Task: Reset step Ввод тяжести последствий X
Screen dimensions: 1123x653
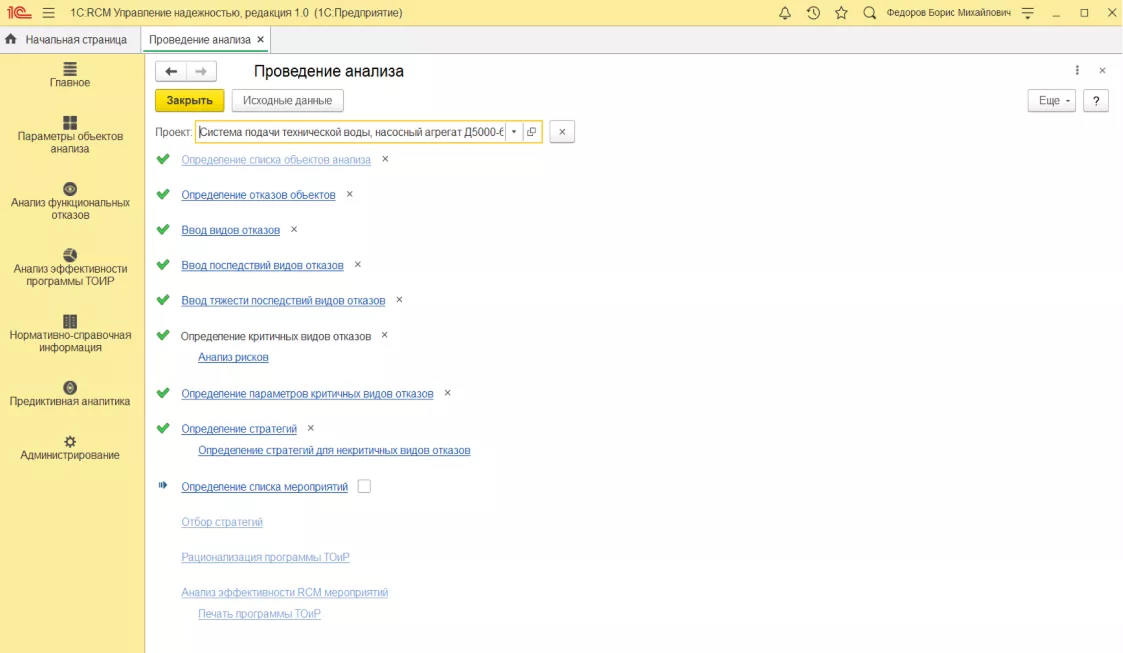Action: click(400, 299)
